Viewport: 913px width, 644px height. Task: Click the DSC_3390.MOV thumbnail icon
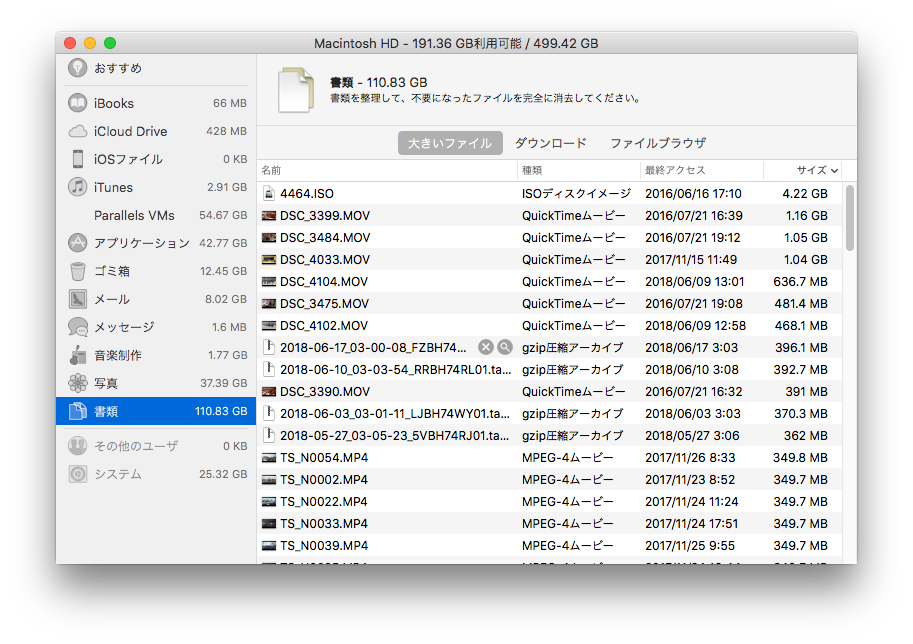click(x=268, y=392)
